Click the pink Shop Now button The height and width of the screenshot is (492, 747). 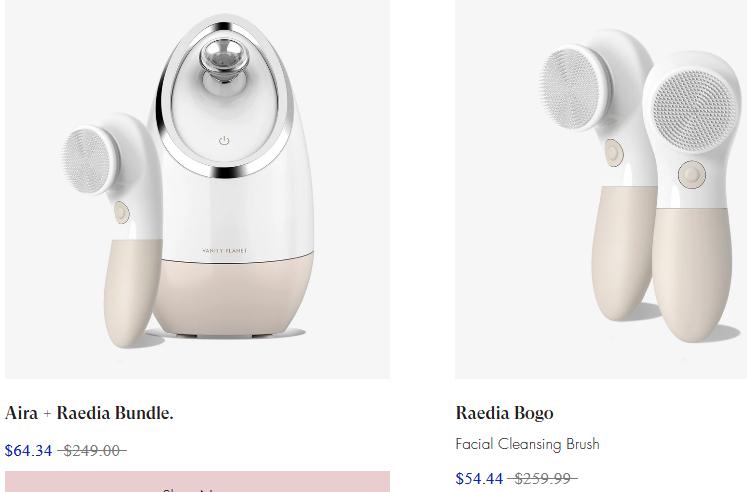(197, 482)
